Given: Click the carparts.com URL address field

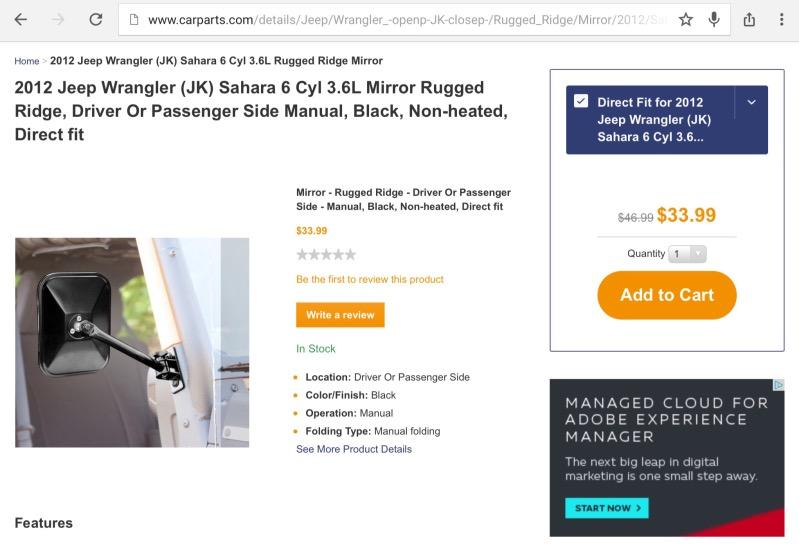Looking at the screenshot, I should coord(400,19).
